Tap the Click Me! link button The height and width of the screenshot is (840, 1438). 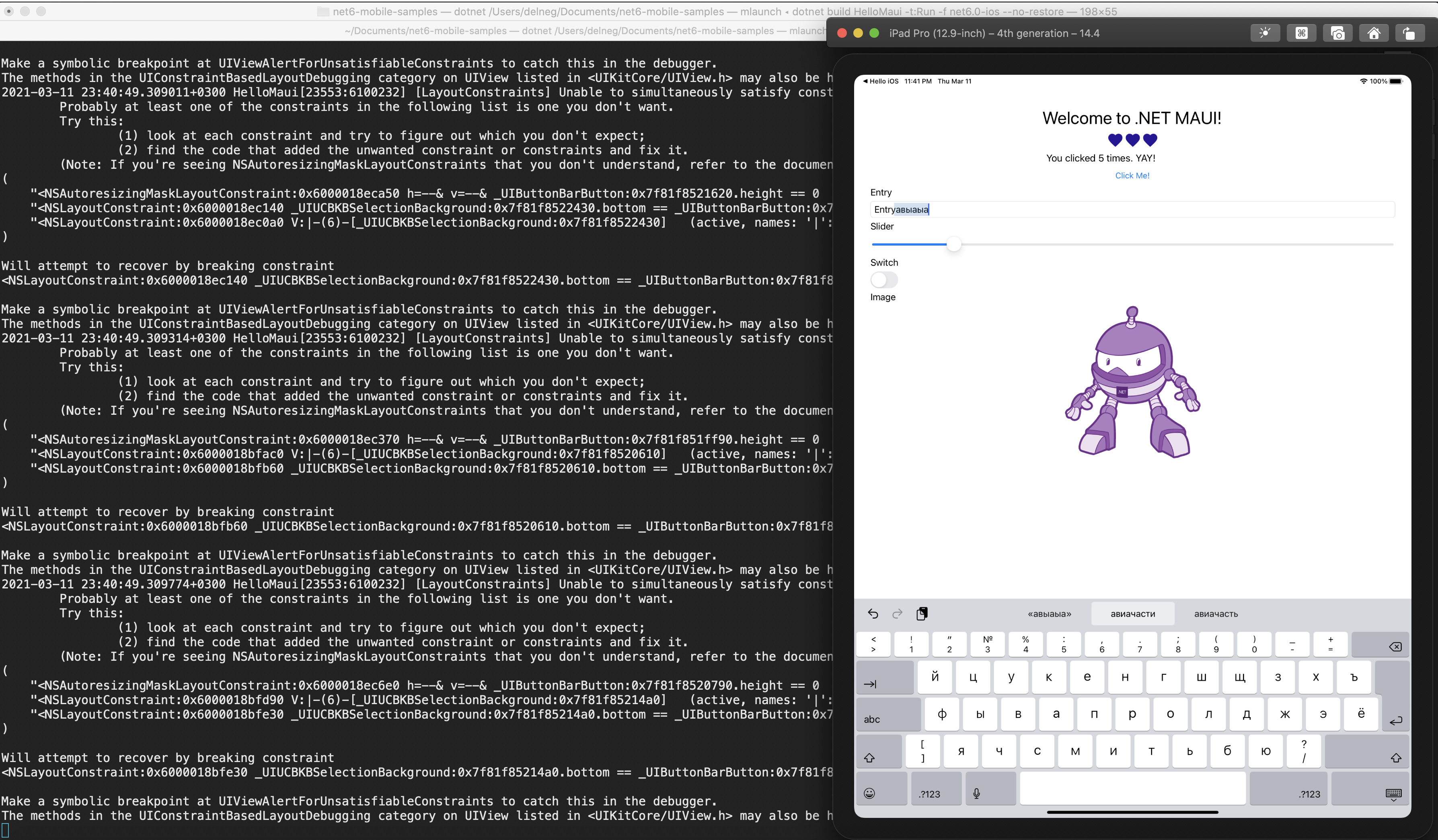[x=1132, y=176]
